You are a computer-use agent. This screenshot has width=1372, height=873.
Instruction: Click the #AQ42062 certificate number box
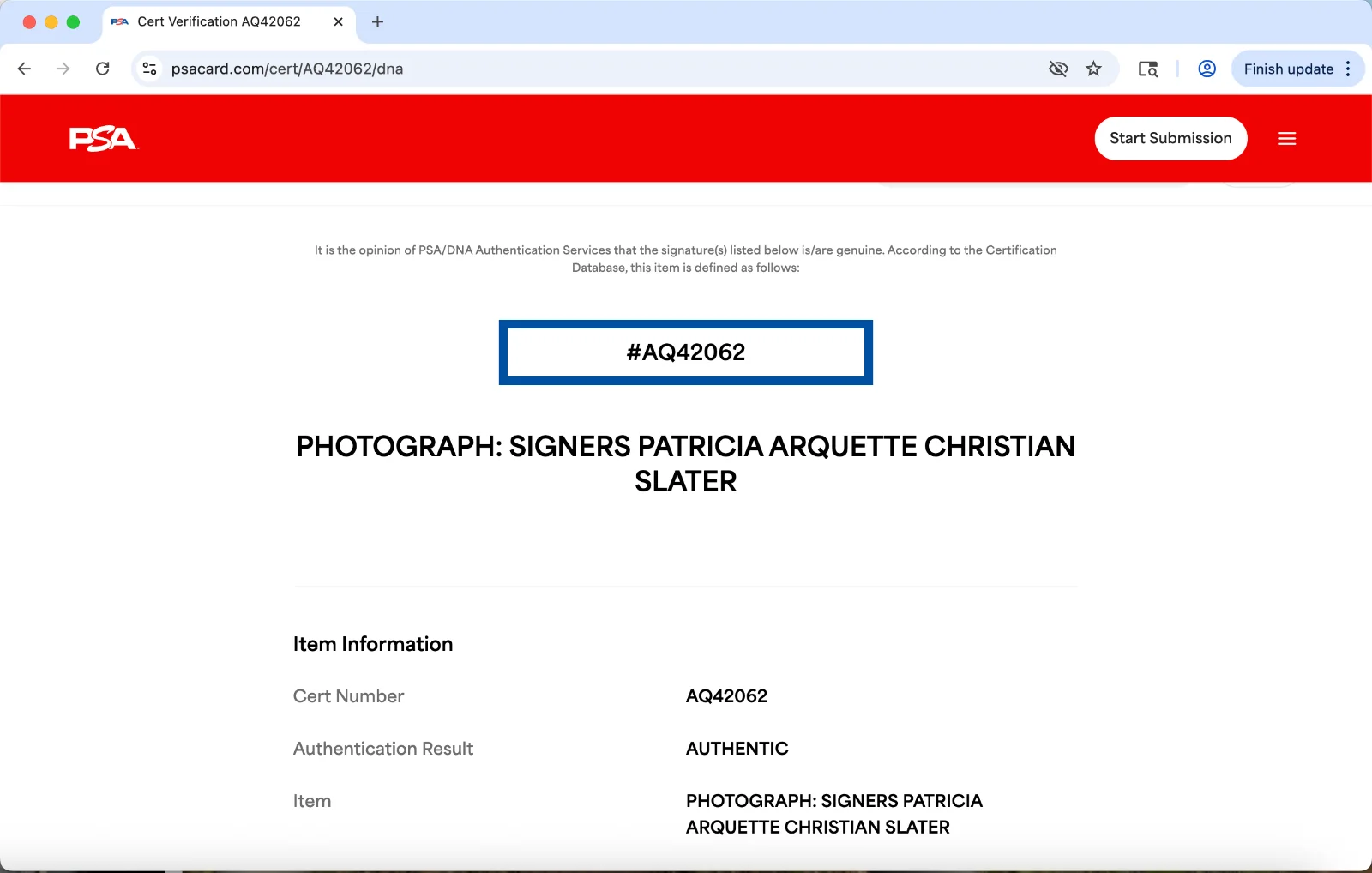(x=686, y=352)
